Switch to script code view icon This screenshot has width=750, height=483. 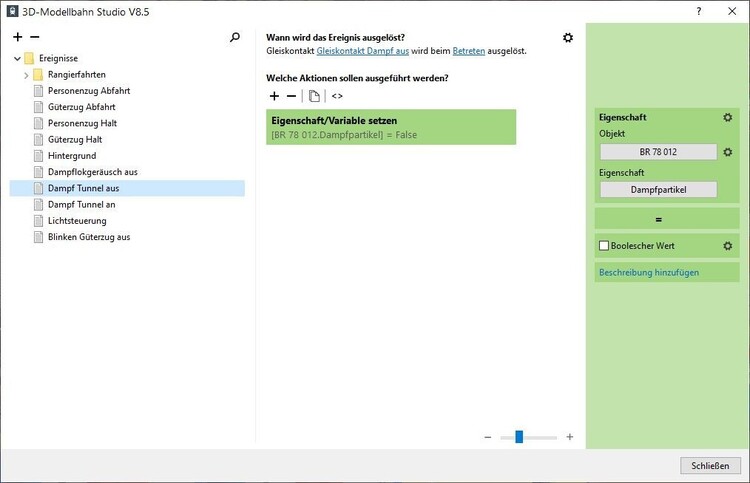tap(337, 96)
